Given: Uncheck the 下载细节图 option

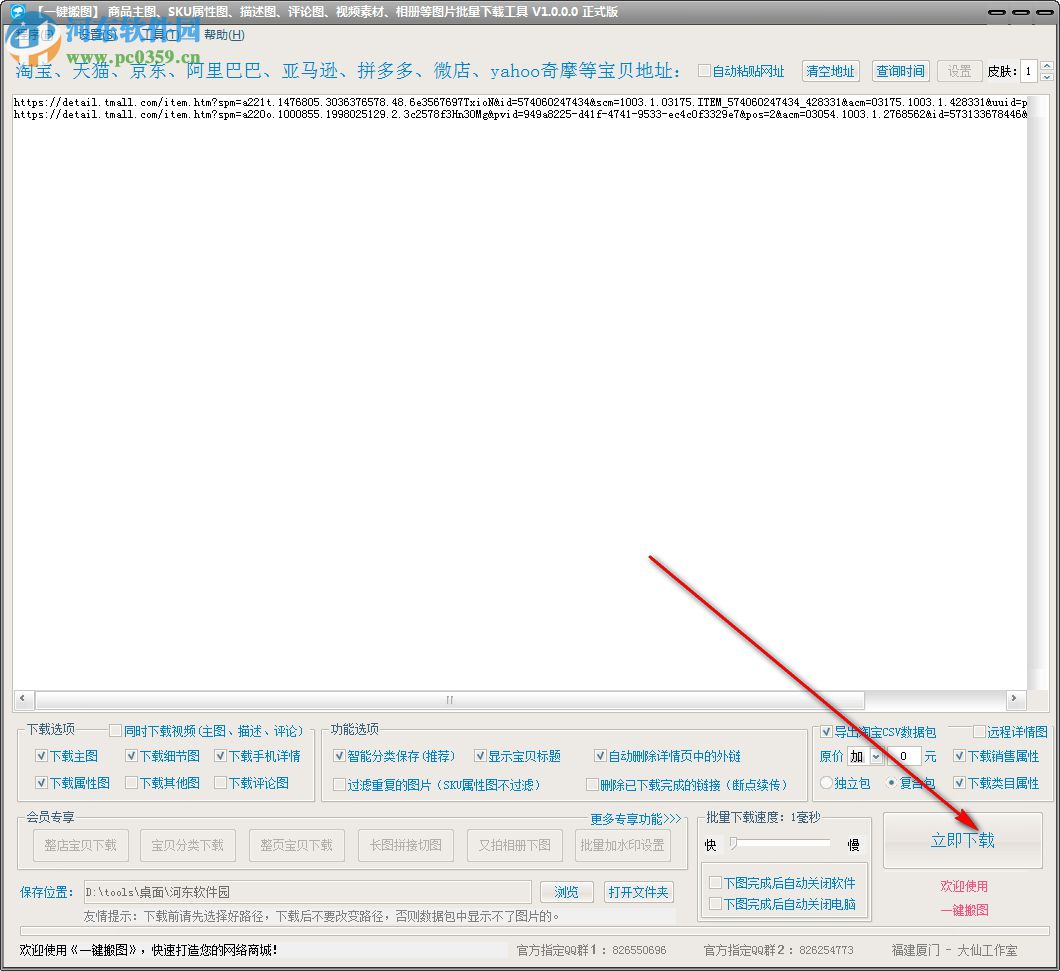Looking at the screenshot, I should (131, 756).
